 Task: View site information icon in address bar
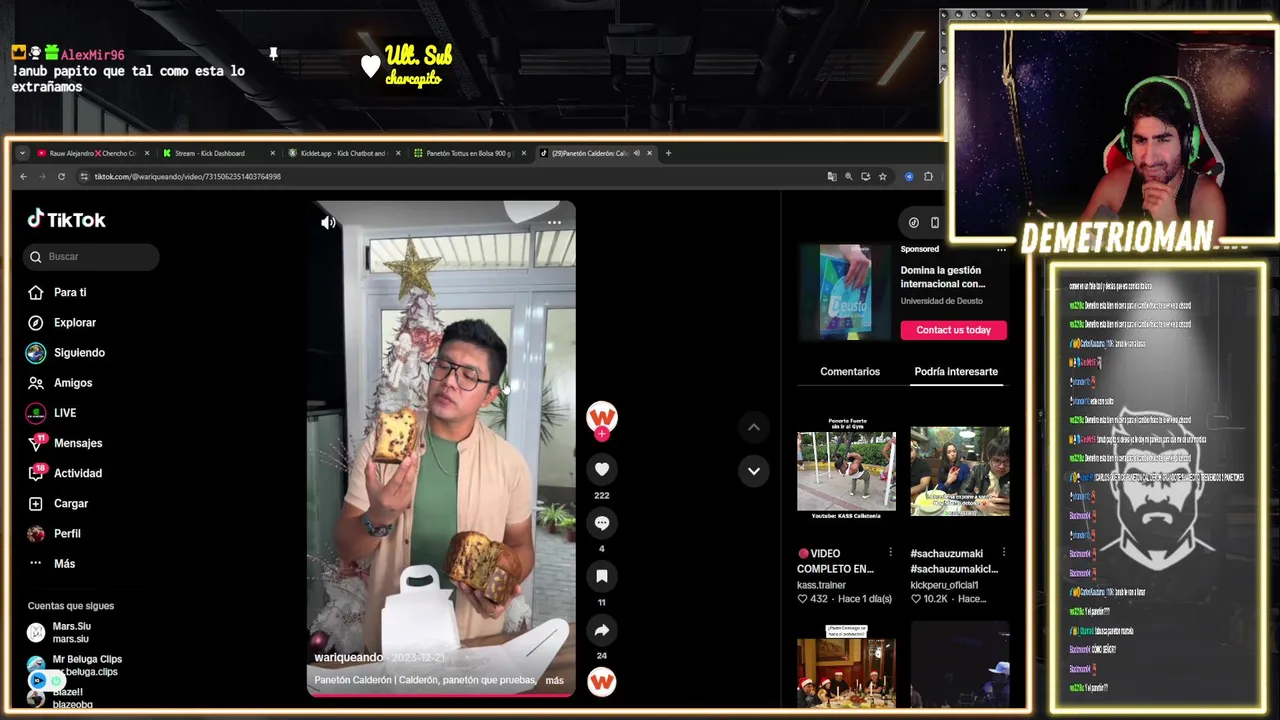[x=82, y=176]
